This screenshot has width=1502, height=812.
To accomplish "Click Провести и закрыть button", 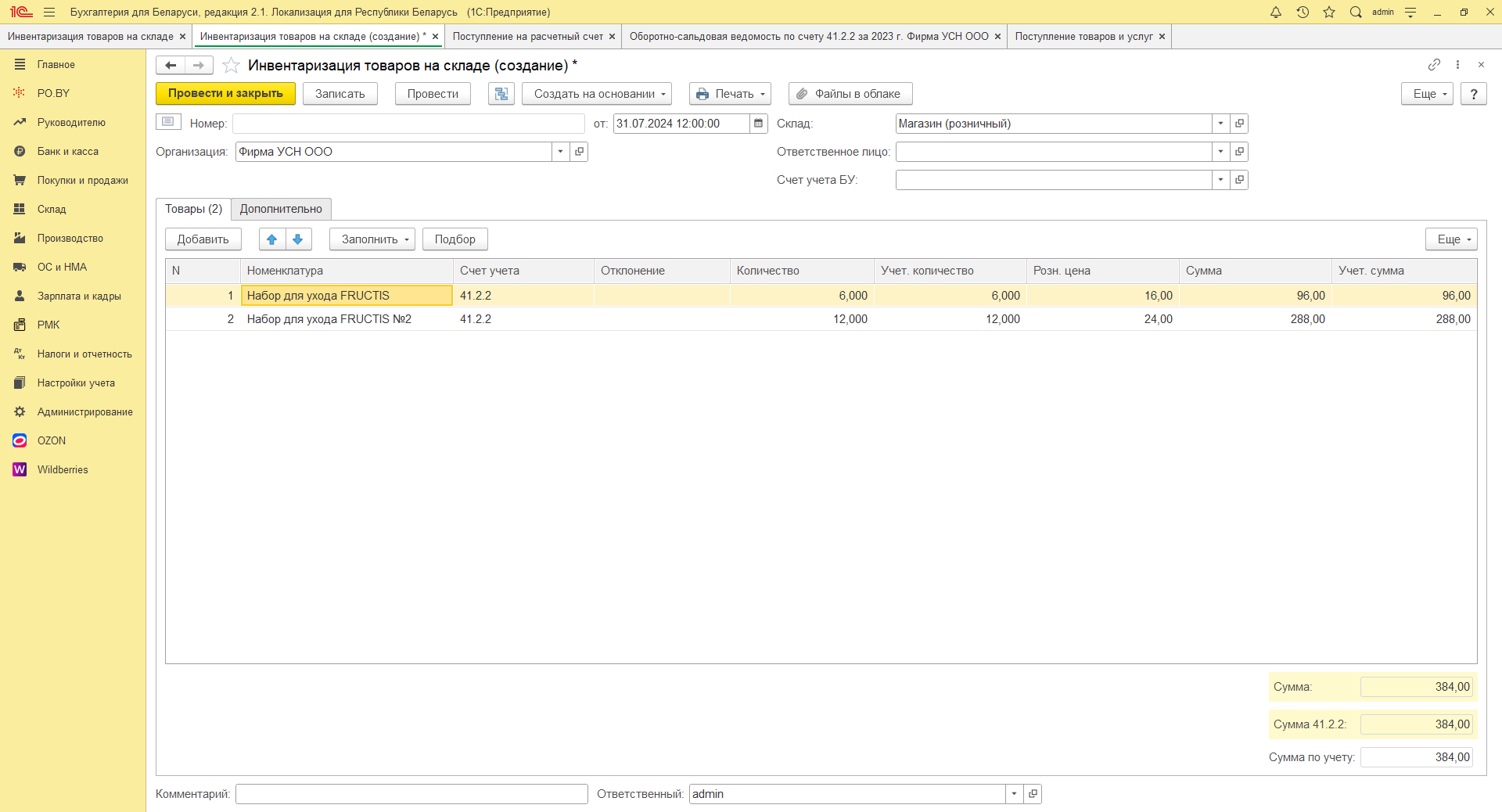I will coord(225,94).
